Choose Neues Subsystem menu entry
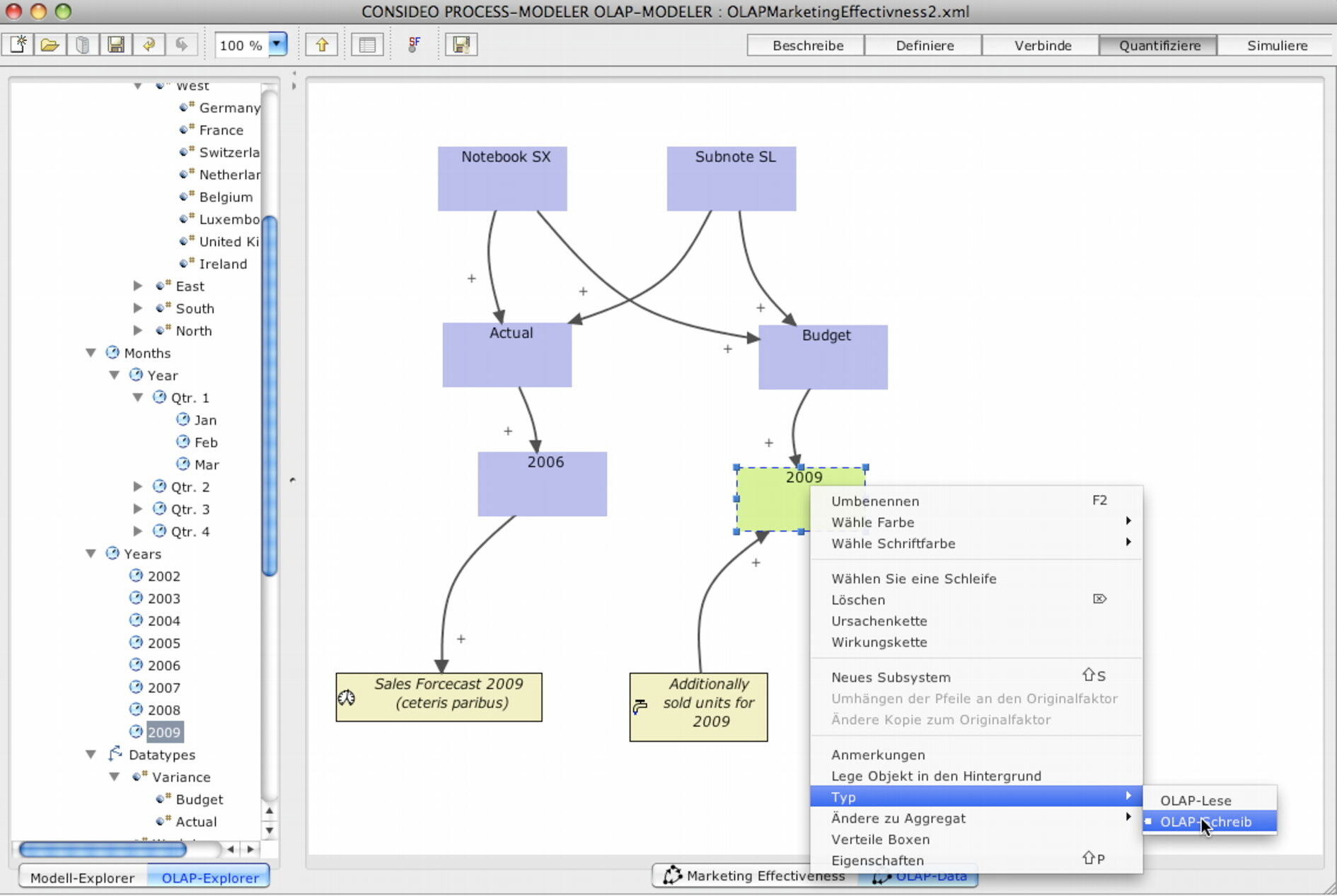The width and height of the screenshot is (1337, 896). (x=976, y=677)
